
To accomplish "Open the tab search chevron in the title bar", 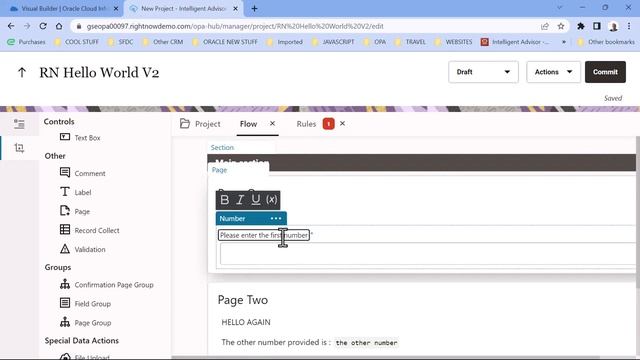I will pyautogui.click(x=560, y=8).
